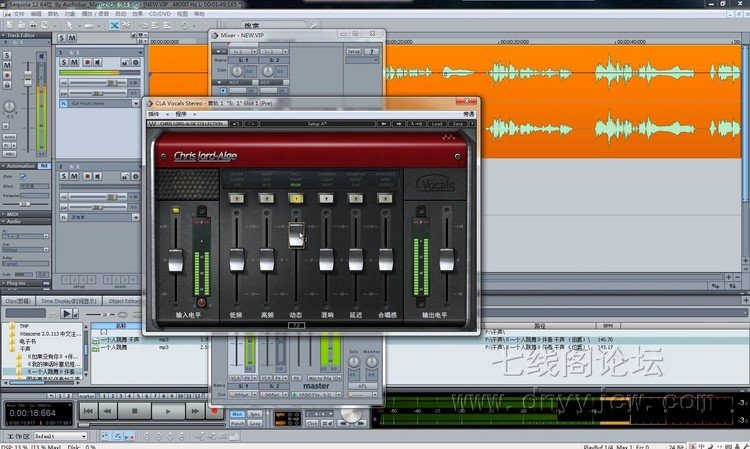Click next preset arrow in CLA Vocals
The image size is (750, 449).
coord(398,124)
